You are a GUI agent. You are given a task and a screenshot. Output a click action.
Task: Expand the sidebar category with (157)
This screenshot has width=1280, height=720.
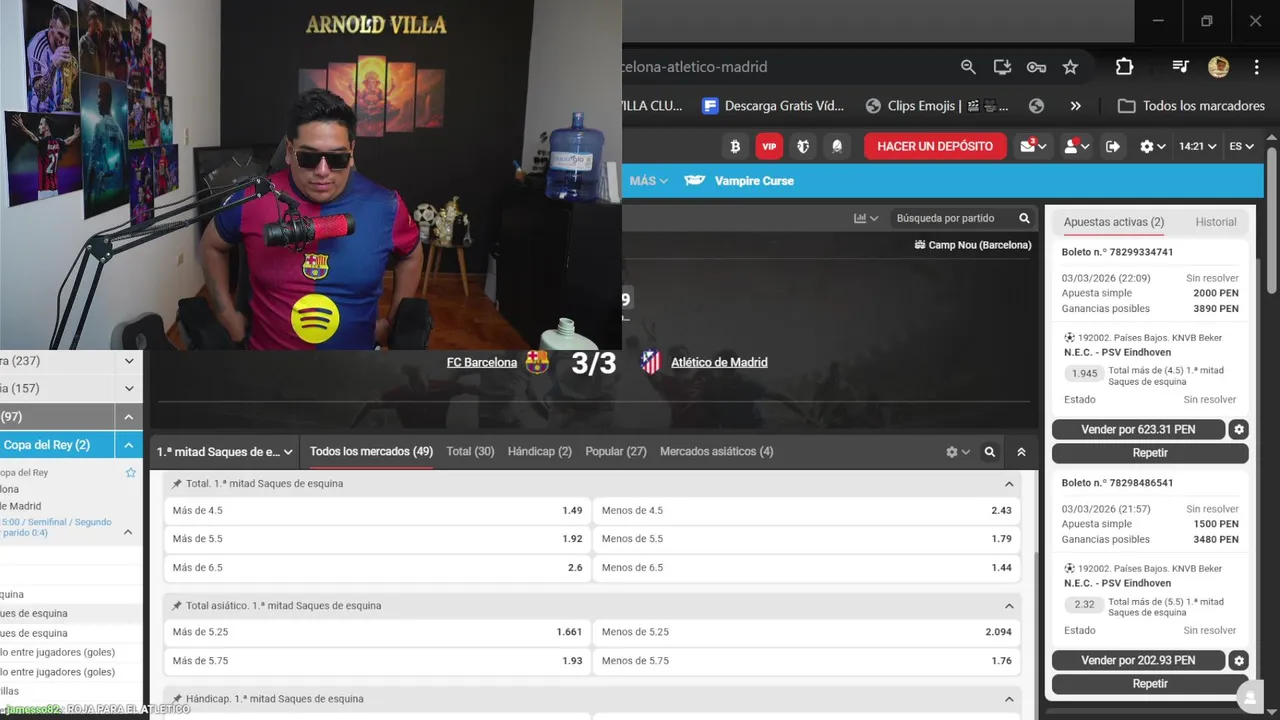point(129,388)
